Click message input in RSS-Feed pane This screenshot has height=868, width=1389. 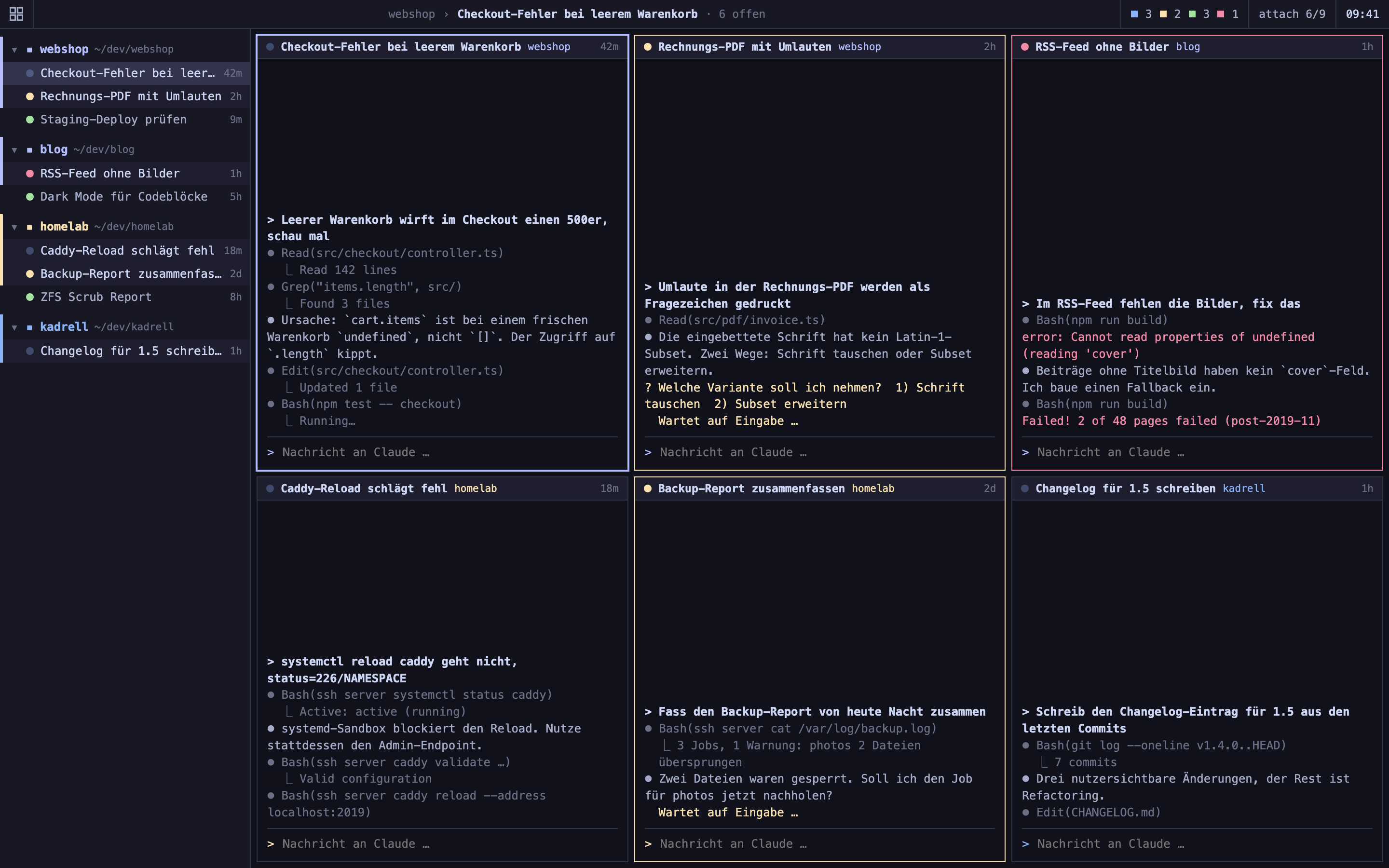tap(1197, 452)
